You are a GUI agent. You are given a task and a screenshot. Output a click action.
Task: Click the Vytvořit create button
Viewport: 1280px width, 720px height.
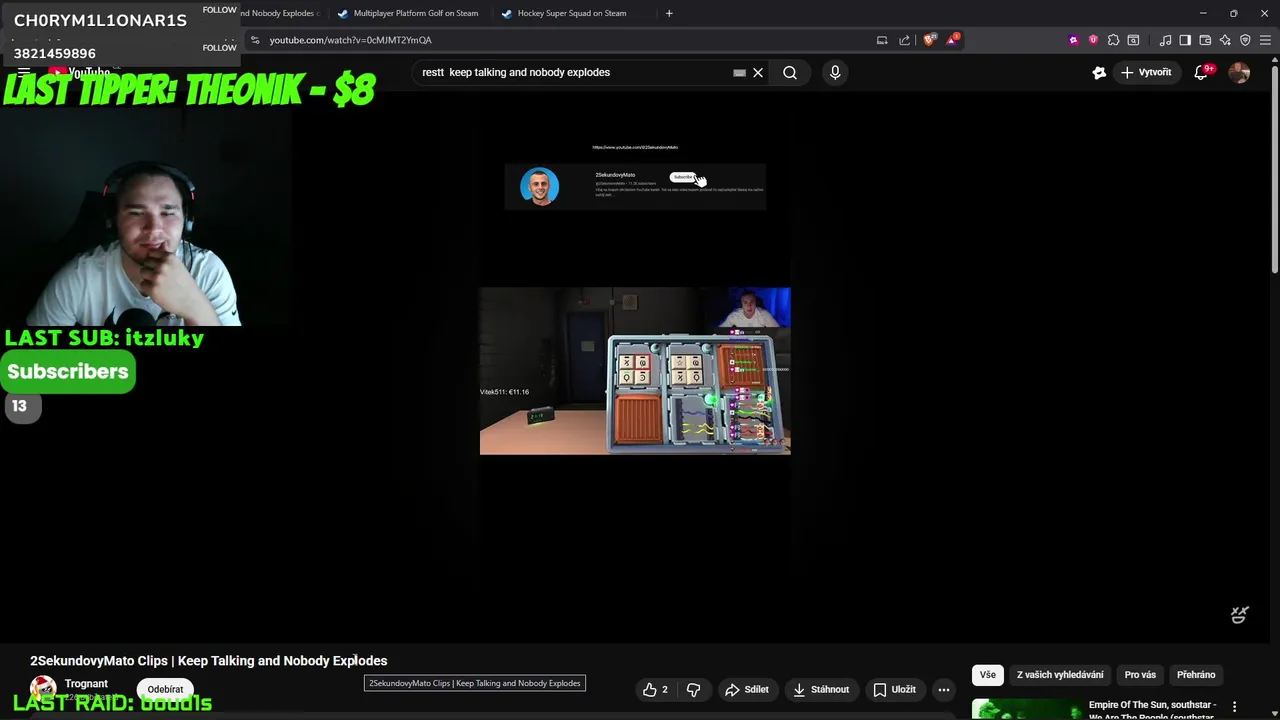[x=1146, y=72]
